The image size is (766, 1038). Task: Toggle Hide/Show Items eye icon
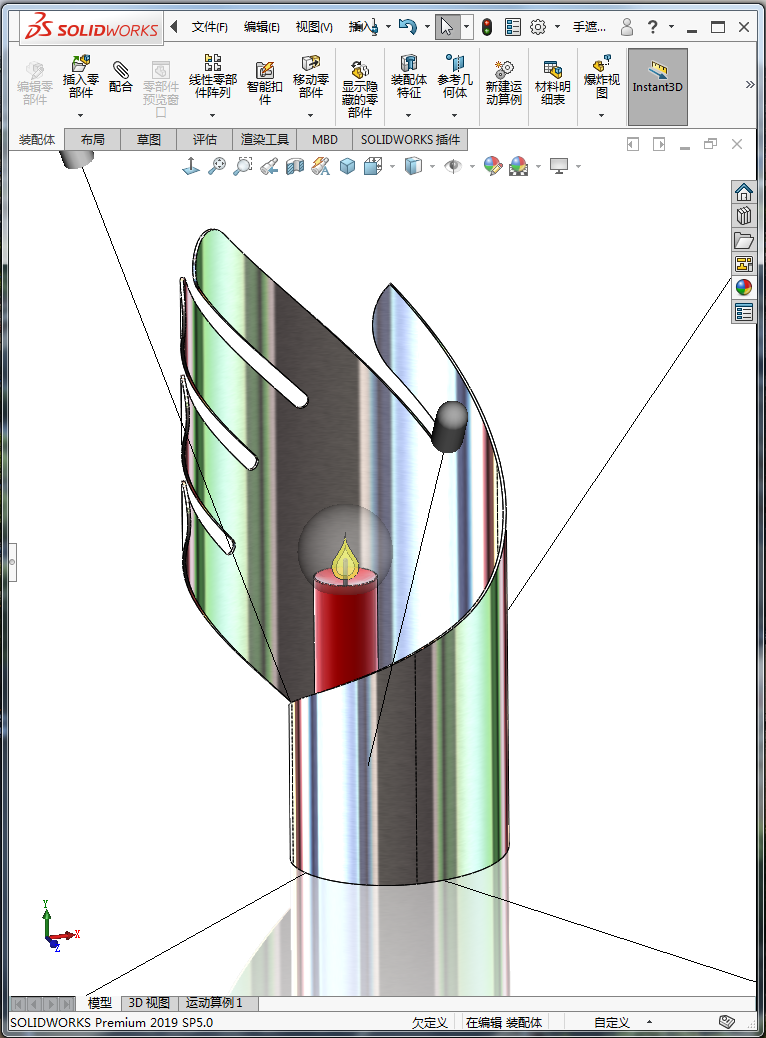(x=453, y=166)
